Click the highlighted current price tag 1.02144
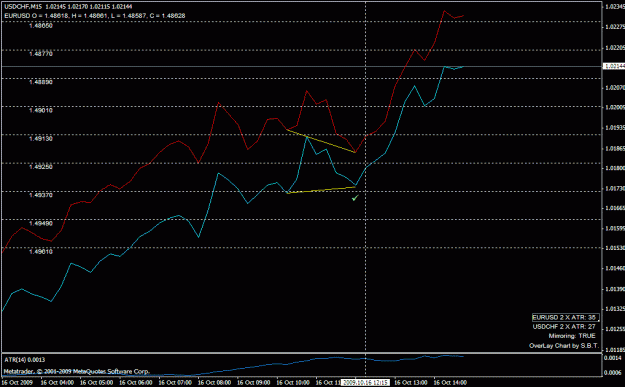 (614, 66)
